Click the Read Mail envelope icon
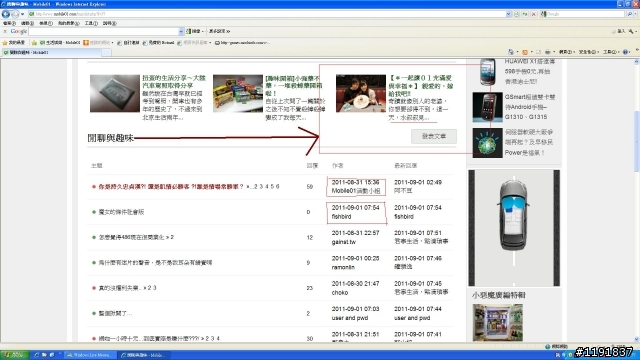 (x=538, y=52)
